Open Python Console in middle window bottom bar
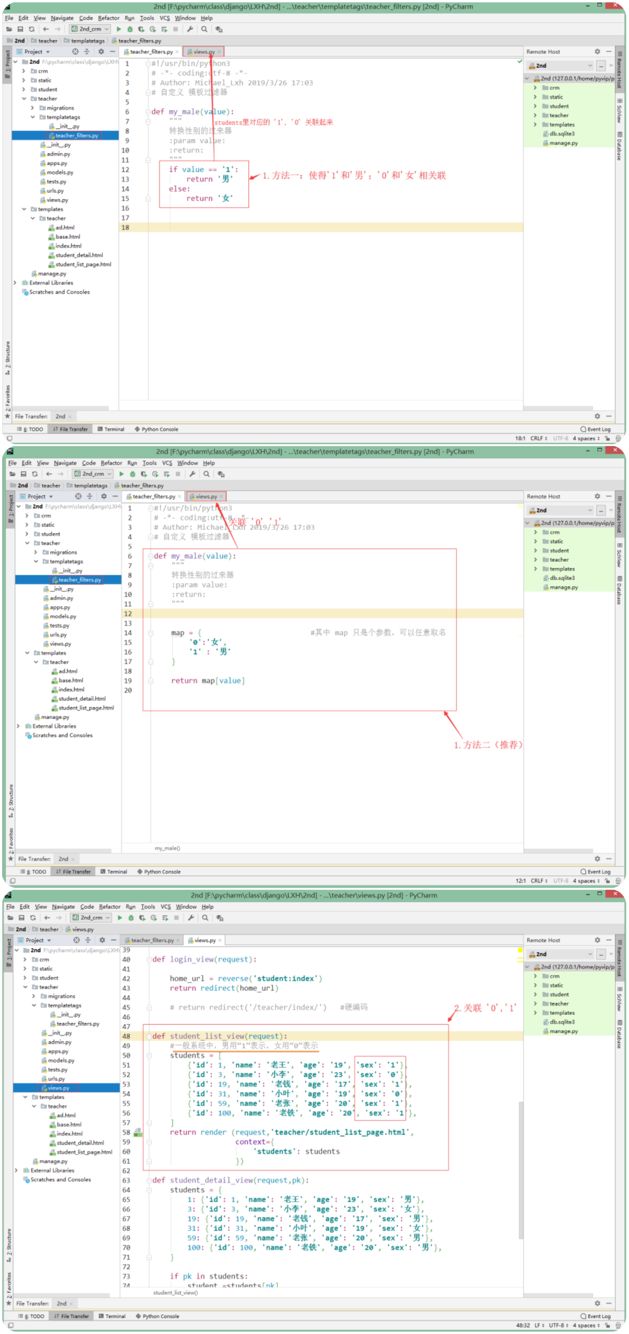The width and height of the screenshot is (629, 1334). (x=158, y=872)
